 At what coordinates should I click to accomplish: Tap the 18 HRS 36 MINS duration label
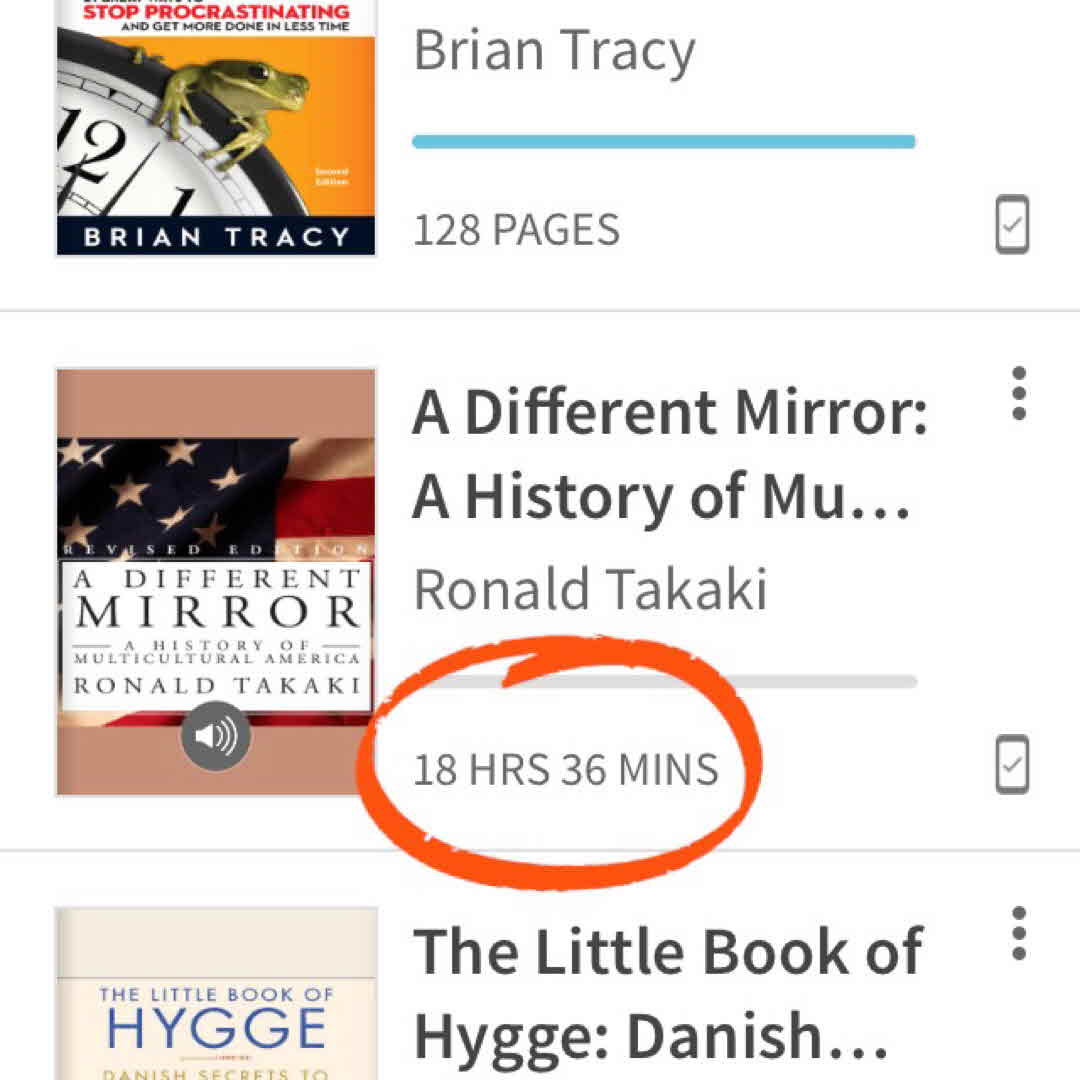(566, 770)
